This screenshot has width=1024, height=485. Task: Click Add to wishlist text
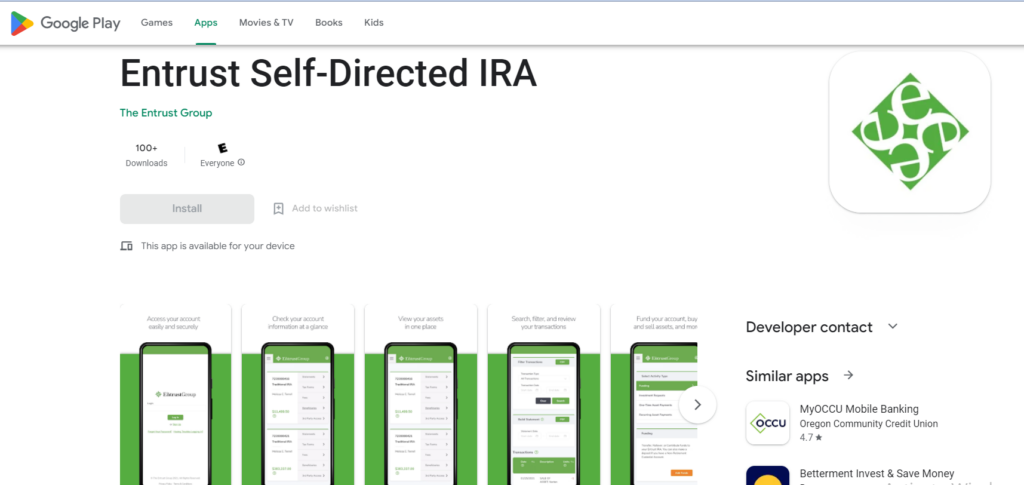point(325,209)
